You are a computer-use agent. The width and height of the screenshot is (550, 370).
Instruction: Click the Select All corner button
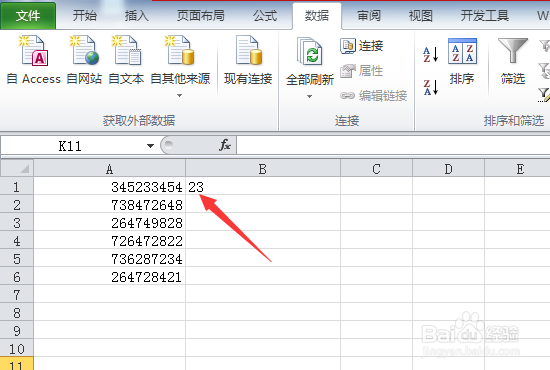coord(17,168)
